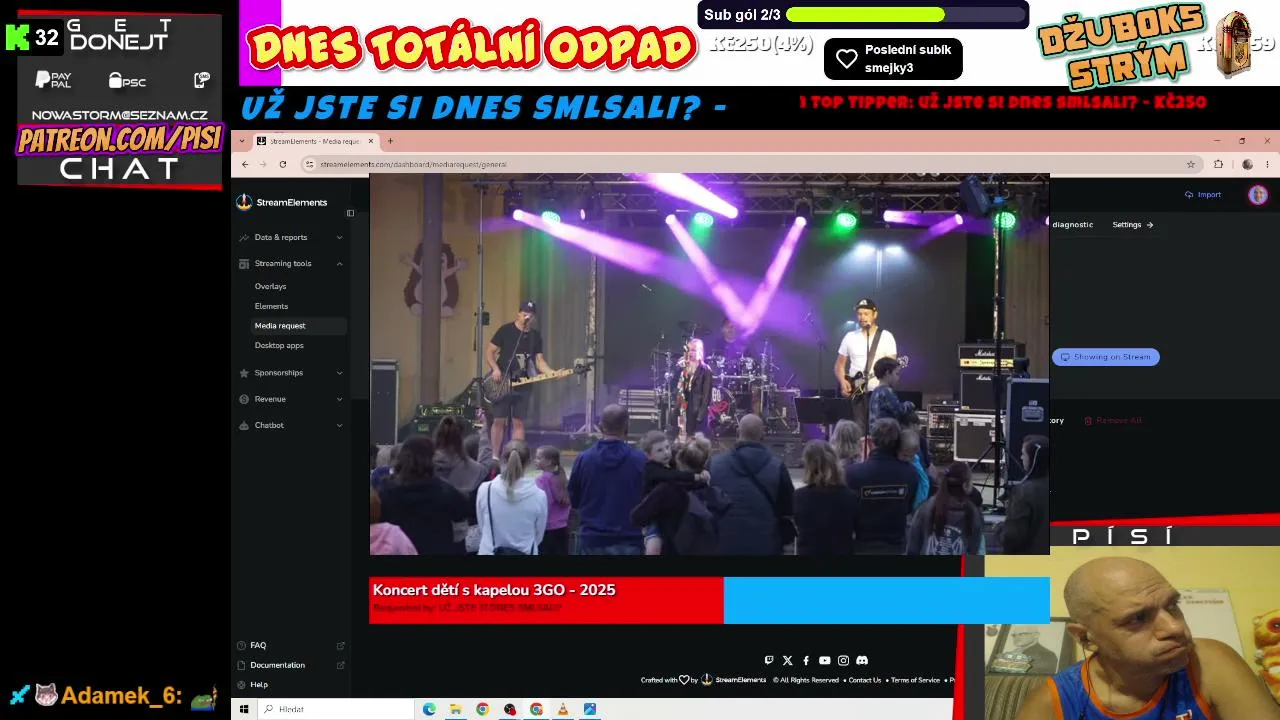Open the X (Twitter) icon in footer
The height and width of the screenshot is (720, 1280).
787,660
